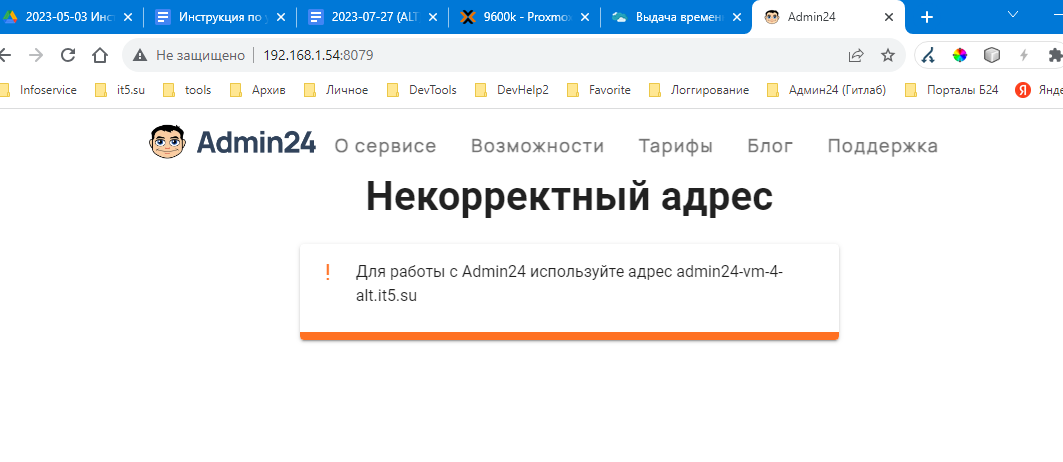Open the Админ24 (Гитлаб) bookmark folder
The height and width of the screenshot is (462, 1063).
click(x=827, y=90)
